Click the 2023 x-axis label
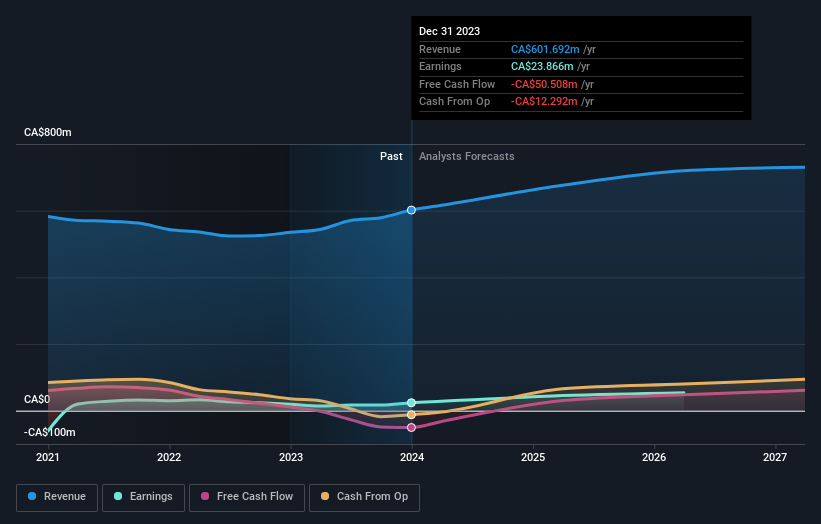 click(x=291, y=457)
